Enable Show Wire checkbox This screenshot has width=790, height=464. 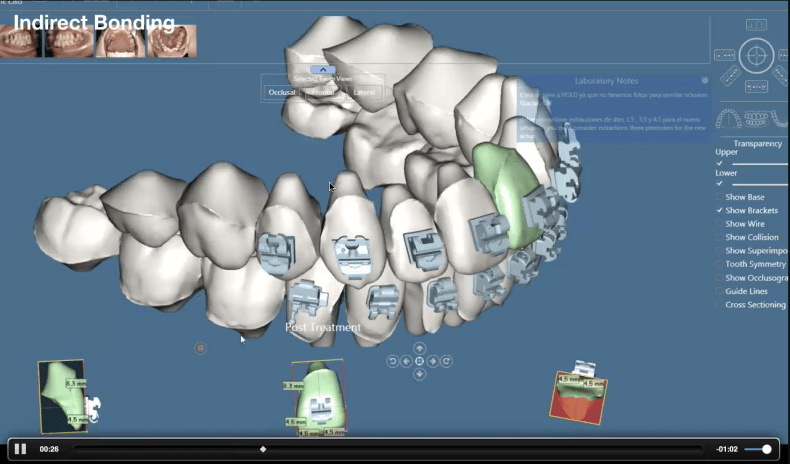point(719,224)
